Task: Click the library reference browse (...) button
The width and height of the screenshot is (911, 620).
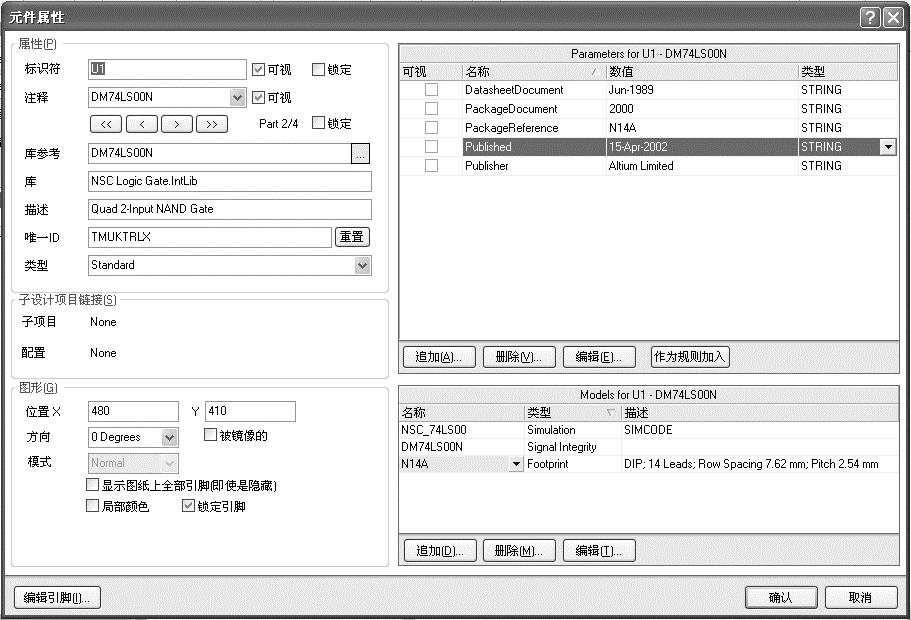Action: (x=361, y=153)
